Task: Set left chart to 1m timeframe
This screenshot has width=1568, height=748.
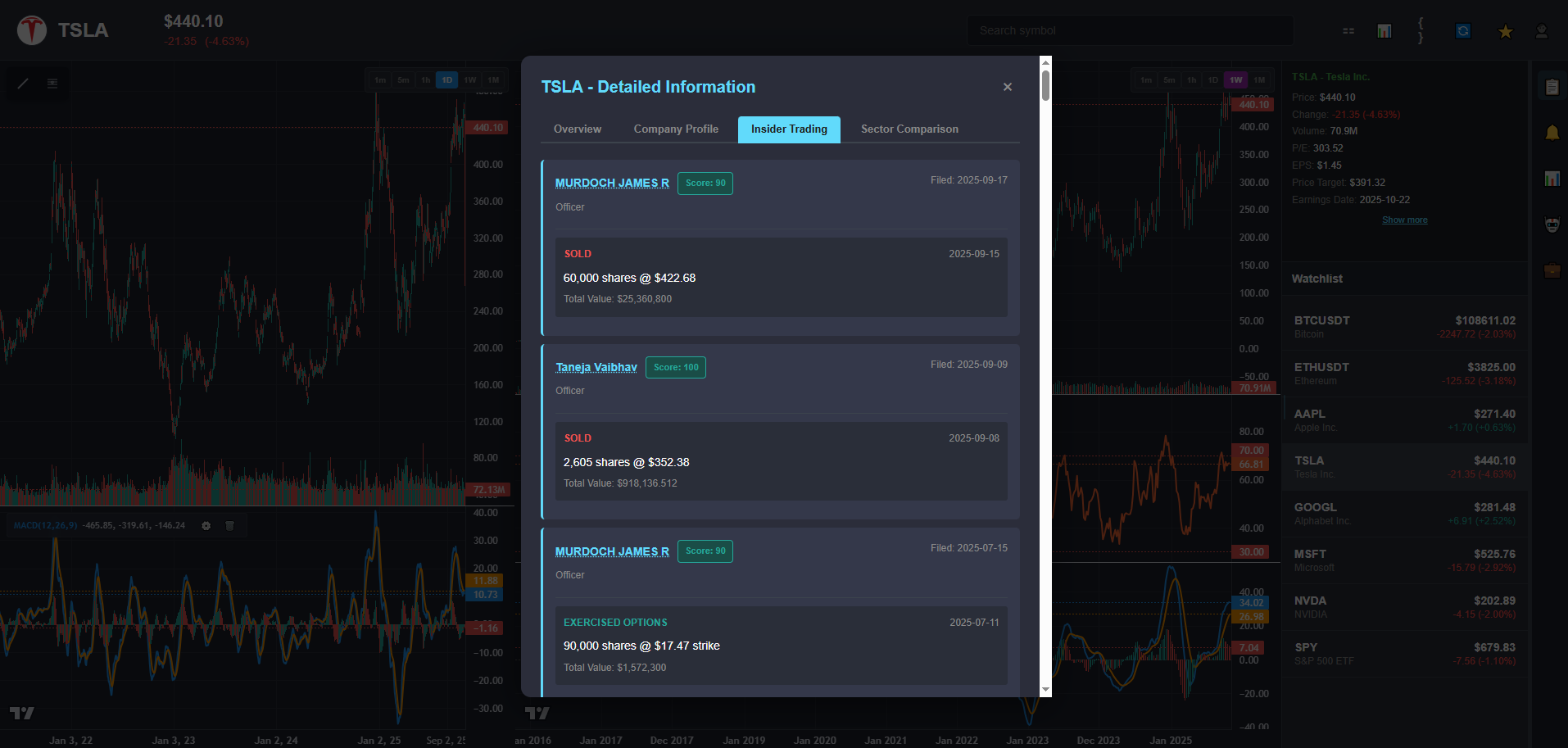Action: coord(380,80)
